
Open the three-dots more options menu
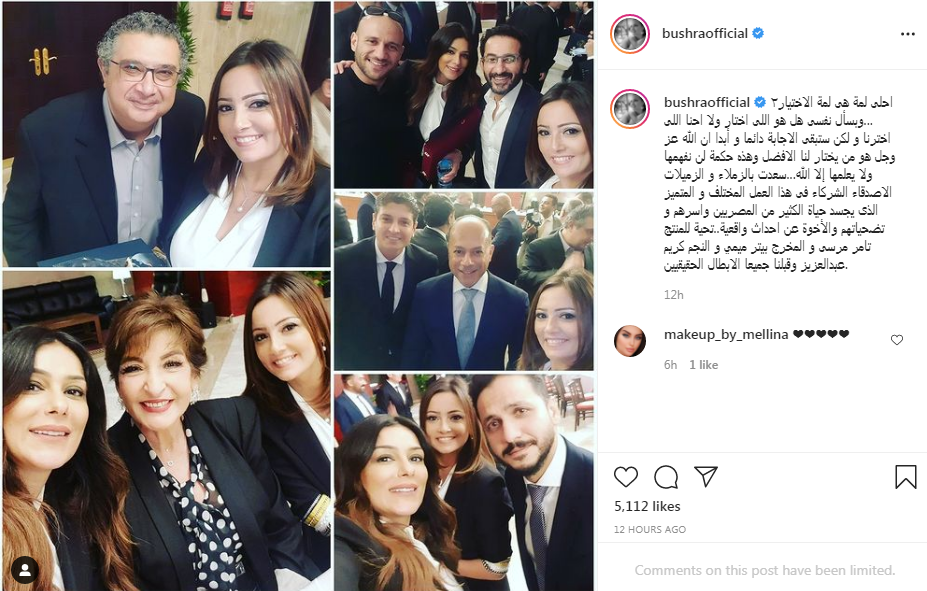click(907, 34)
